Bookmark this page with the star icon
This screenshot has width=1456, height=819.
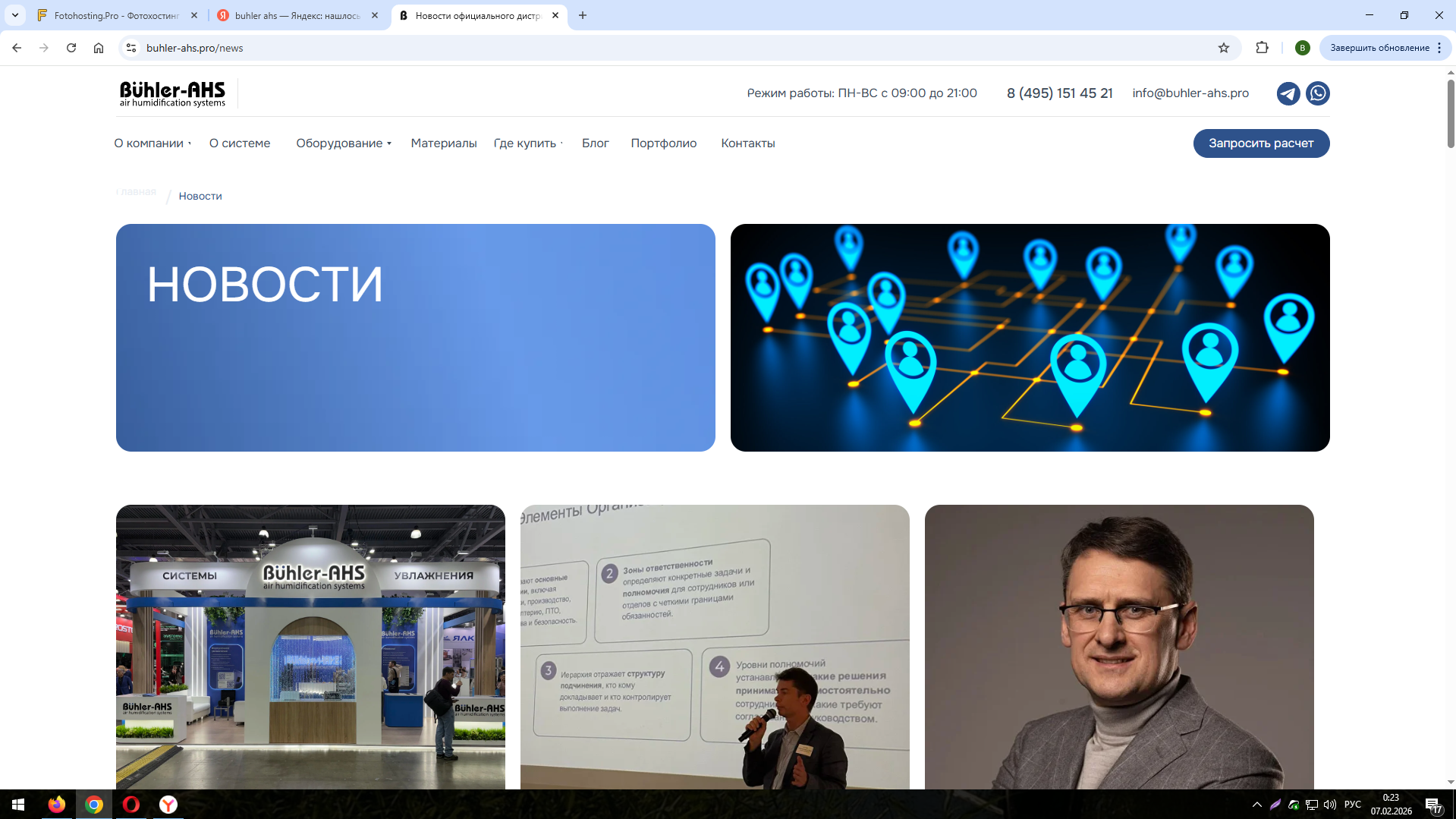(1224, 48)
